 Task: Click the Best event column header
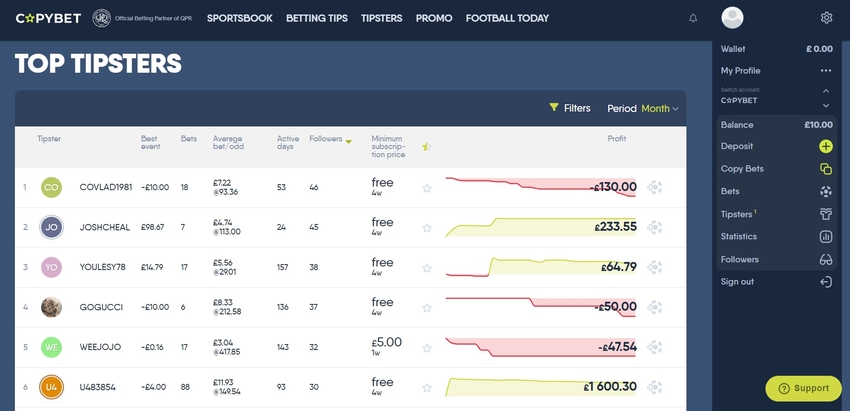pyautogui.click(x=151, y=143)
